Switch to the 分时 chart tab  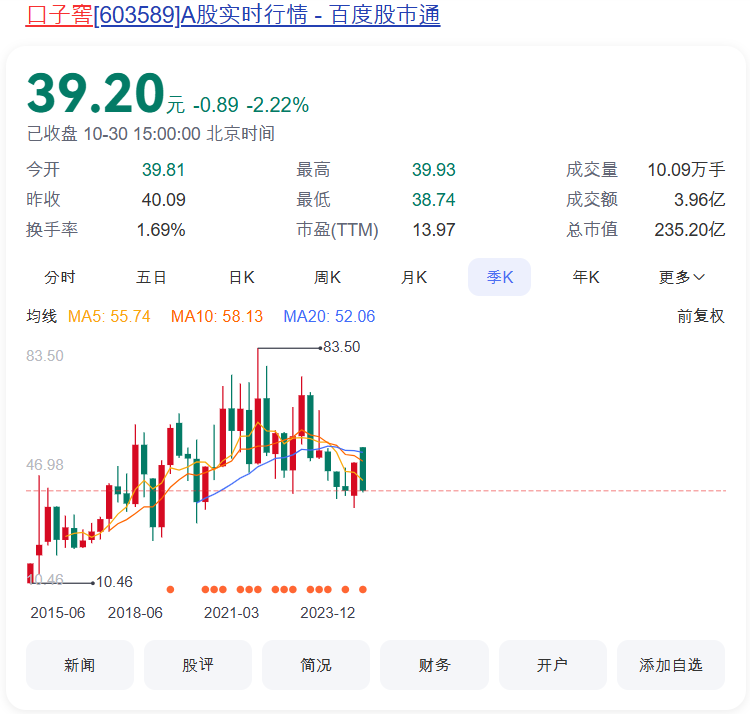(x=60, y=277)
